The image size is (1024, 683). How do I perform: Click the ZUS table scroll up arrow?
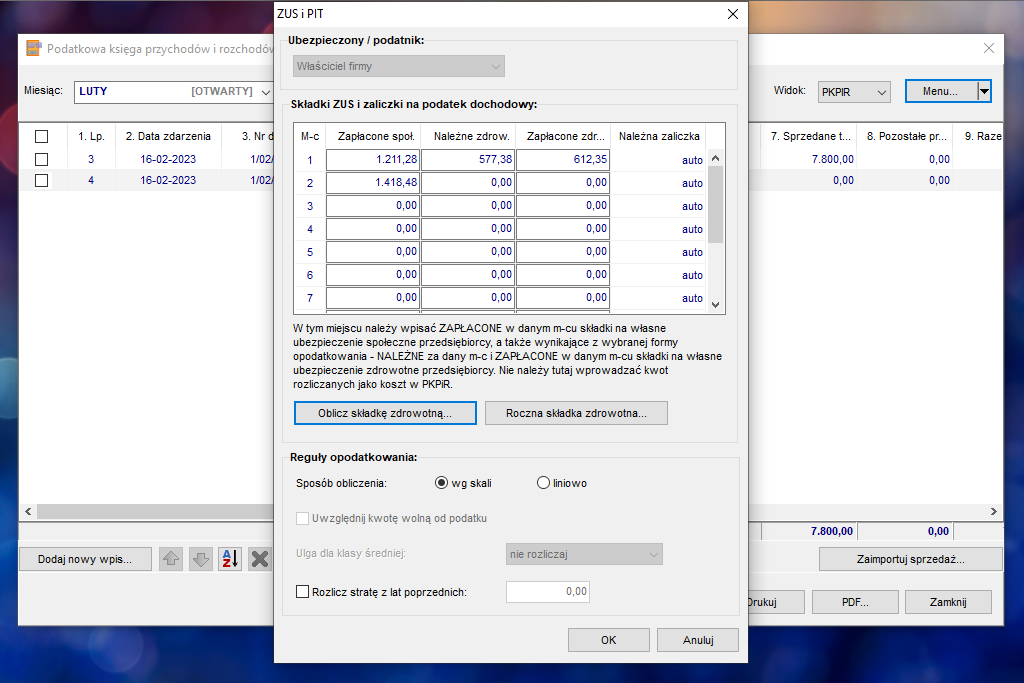point(716,159)
